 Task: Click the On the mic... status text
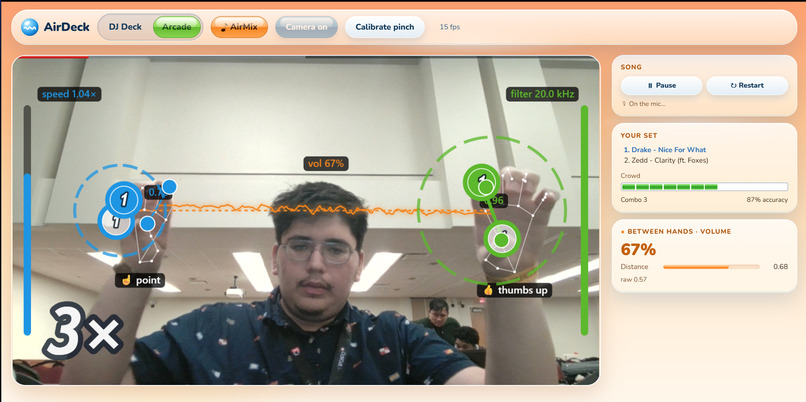click(643, 104)
